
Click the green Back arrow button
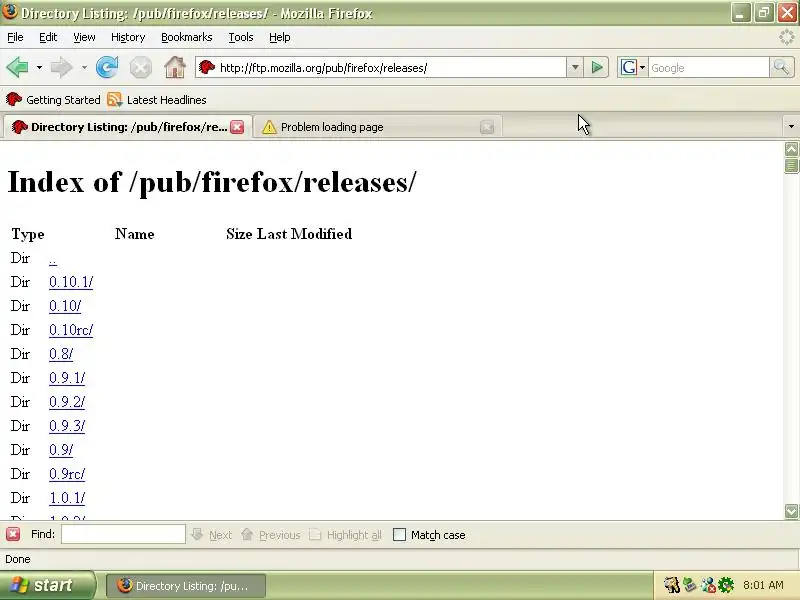coord(17,67)
